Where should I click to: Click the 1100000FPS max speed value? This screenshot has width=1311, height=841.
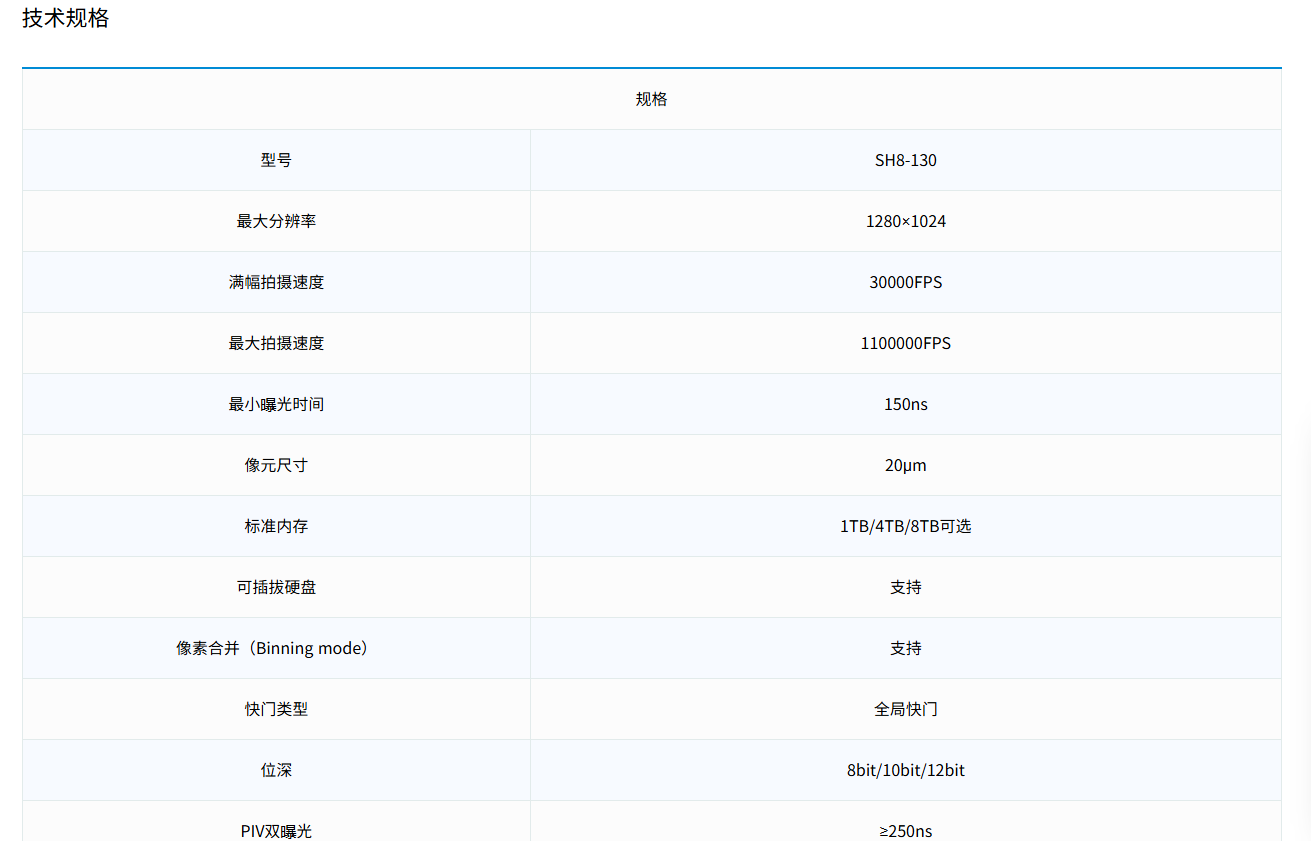click(x=905, y=343)
